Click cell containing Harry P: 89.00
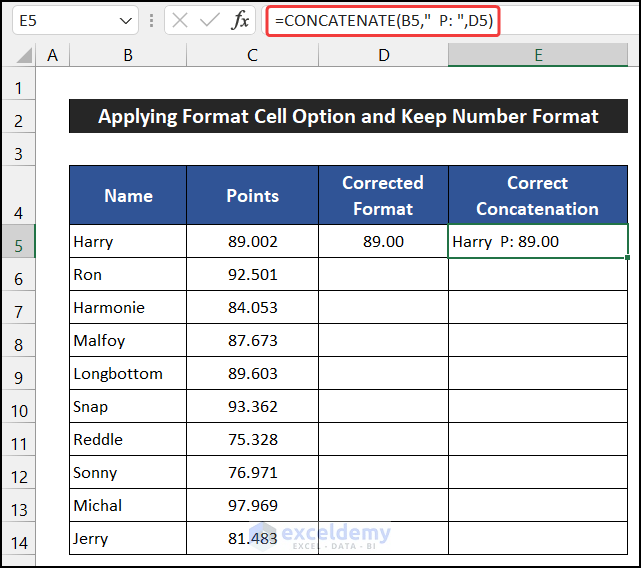 point(538,241)
